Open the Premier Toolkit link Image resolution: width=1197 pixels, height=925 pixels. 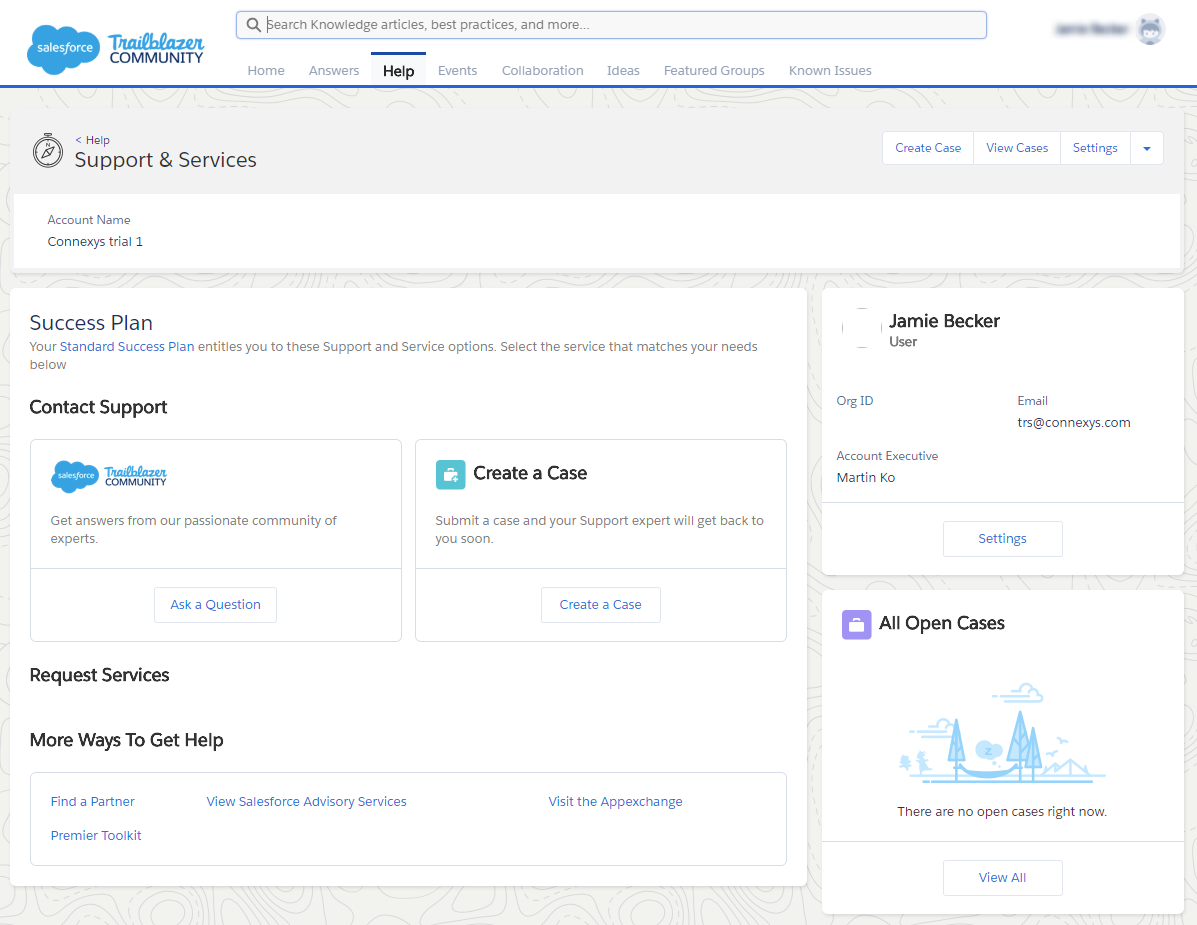coord(95,836)
